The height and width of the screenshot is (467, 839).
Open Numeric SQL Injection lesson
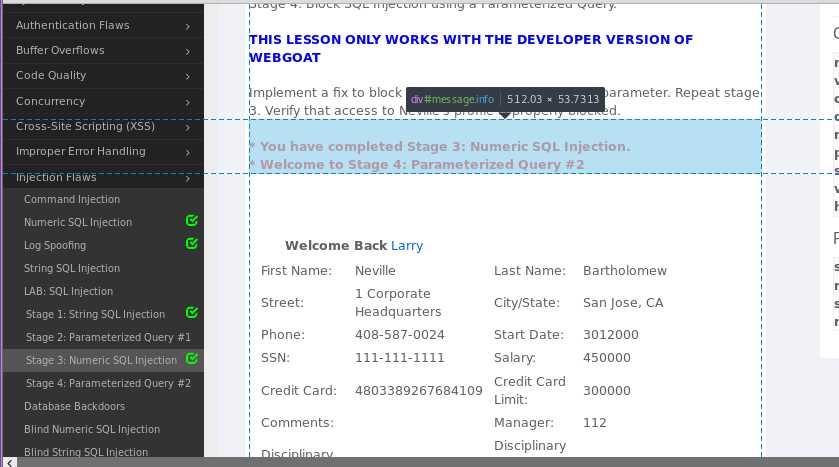(x=78, y=222)
